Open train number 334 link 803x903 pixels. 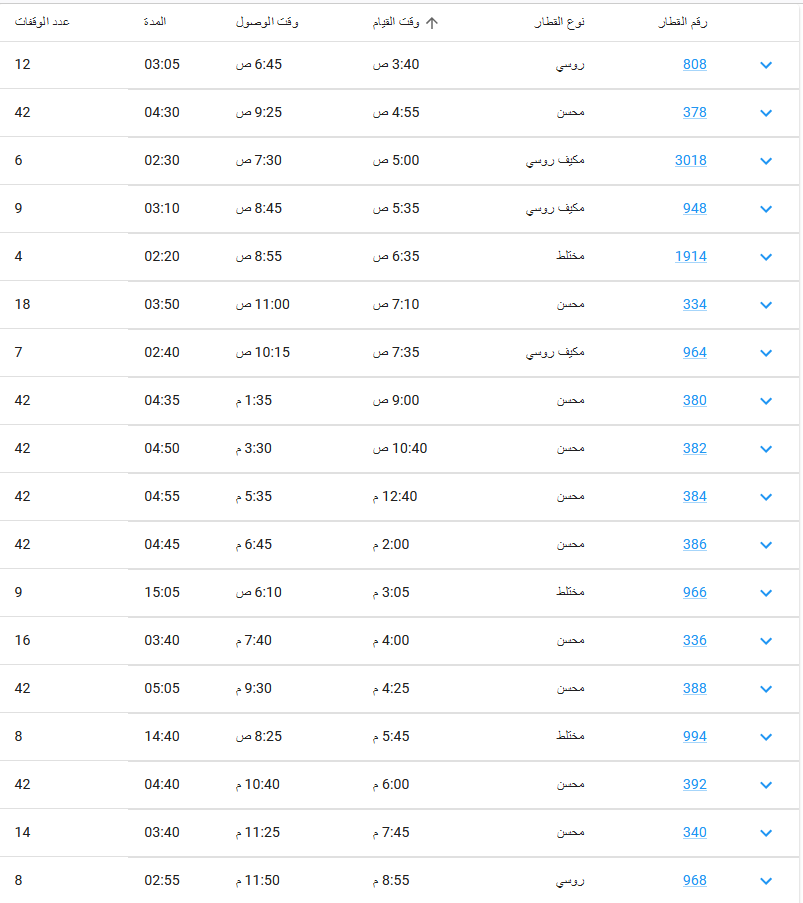(695, 305)
